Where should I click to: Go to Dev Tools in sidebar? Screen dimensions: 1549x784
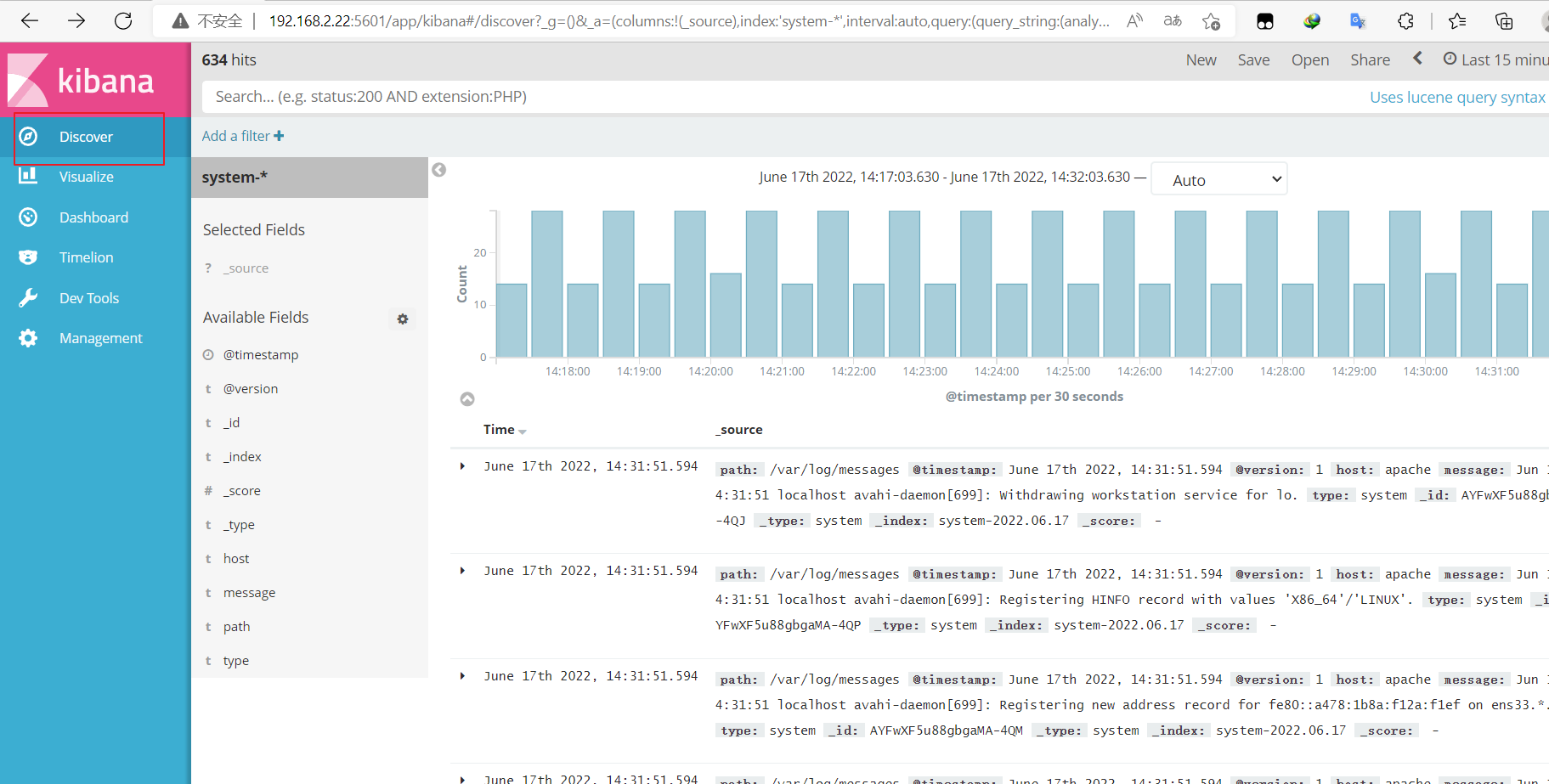(x=89, y=298)
